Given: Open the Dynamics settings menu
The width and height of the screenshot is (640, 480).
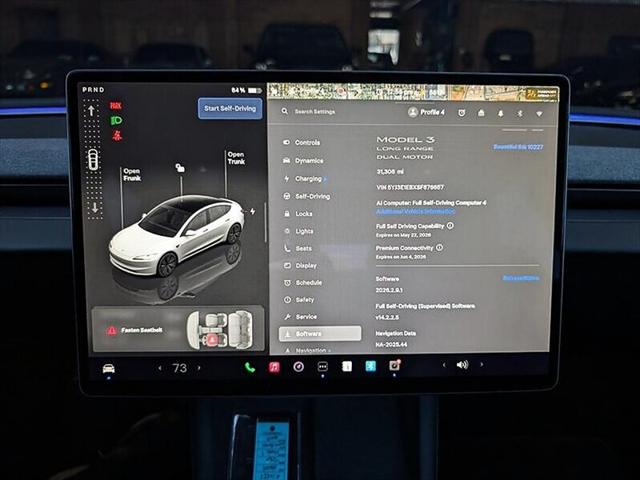Looking at the screenshot, I should click(303, 161).
